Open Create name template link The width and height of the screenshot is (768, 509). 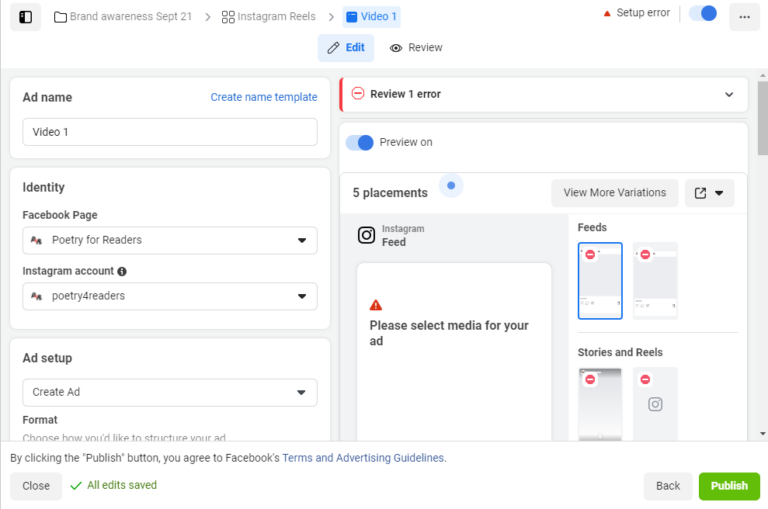263,97
